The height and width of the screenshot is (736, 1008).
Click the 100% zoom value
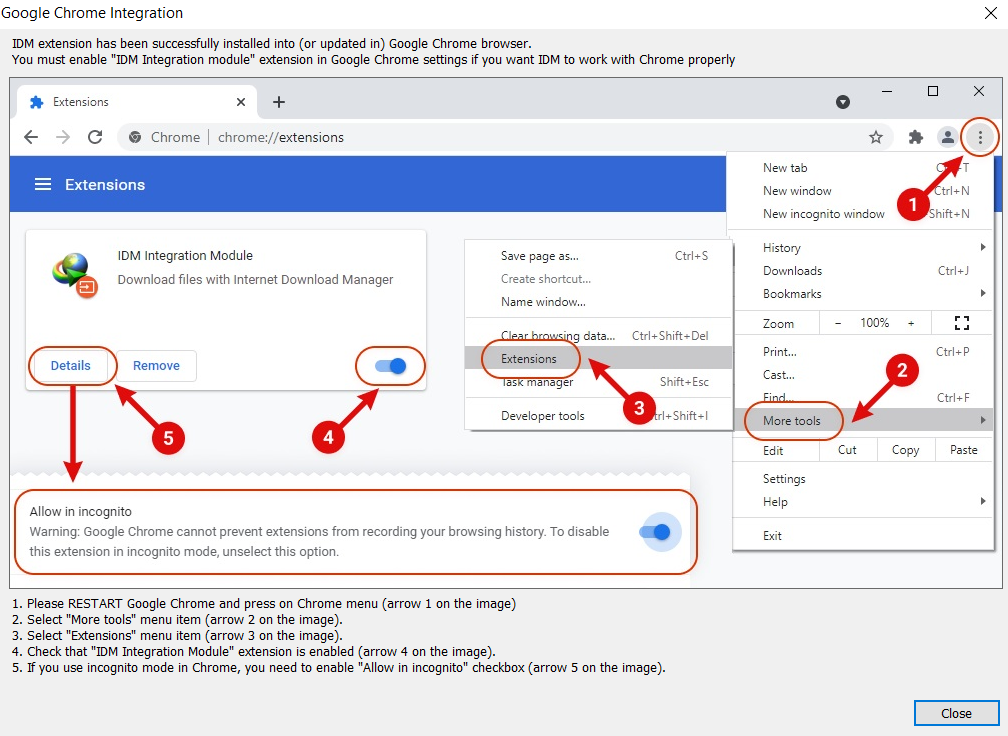click(874, 323)
